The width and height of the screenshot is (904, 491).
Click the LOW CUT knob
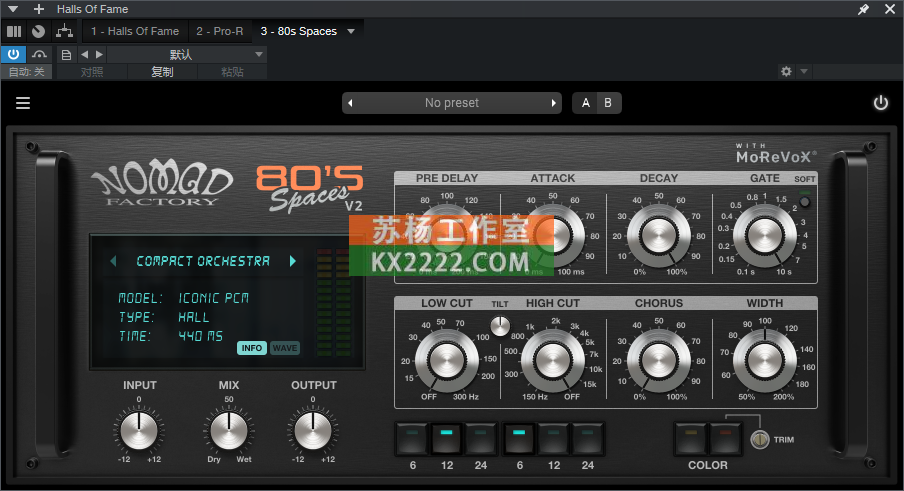(x=446, y=361)
